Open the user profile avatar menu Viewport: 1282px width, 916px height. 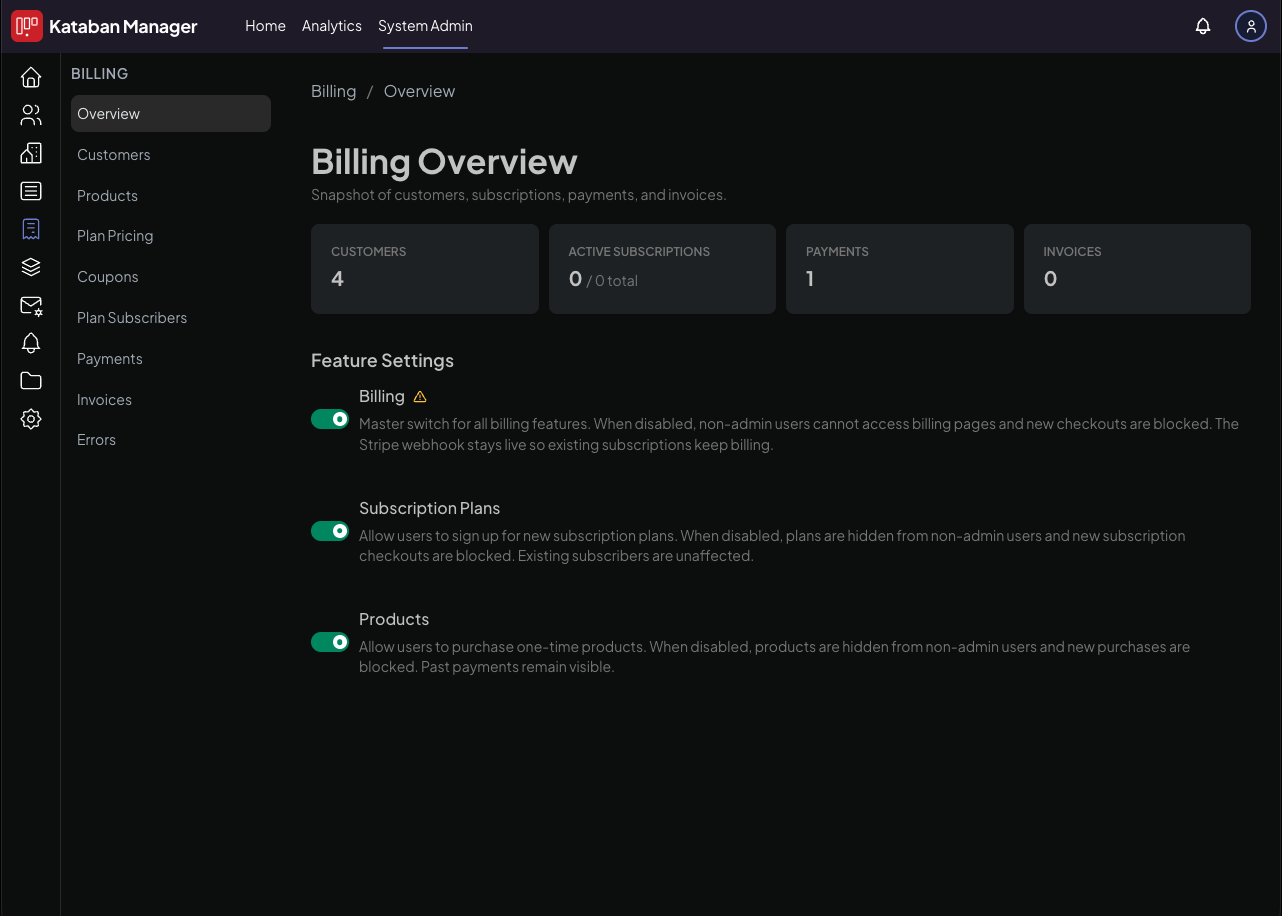(1251, 26)
